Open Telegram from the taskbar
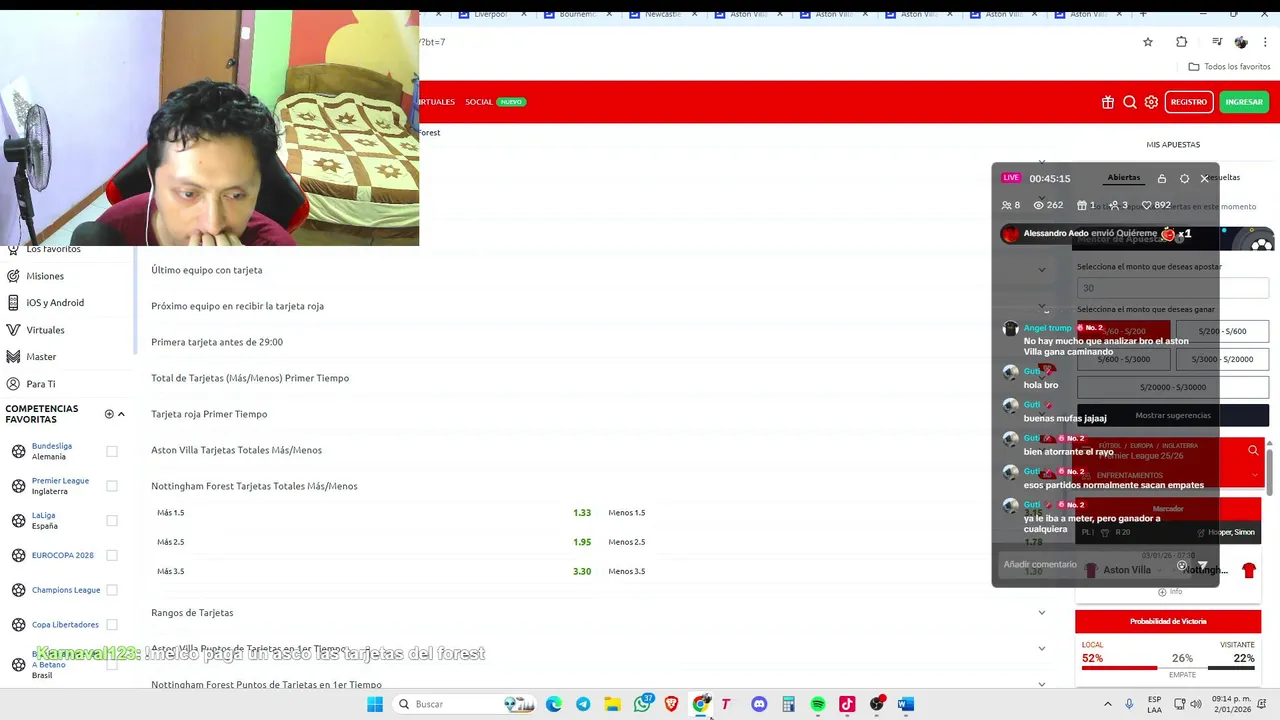 [583, 704]
